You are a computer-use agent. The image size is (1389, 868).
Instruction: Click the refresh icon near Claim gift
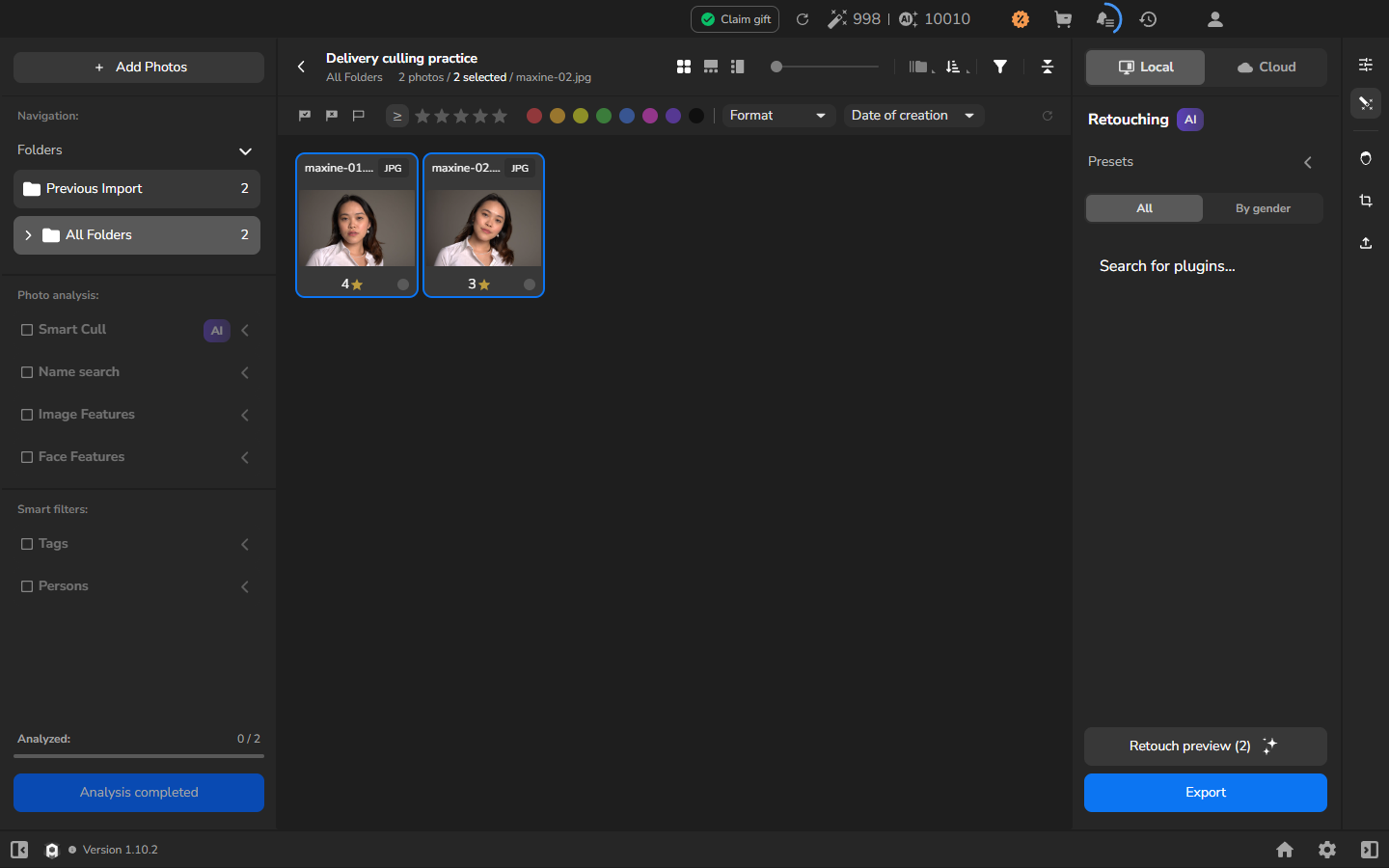tap(803, 19)
